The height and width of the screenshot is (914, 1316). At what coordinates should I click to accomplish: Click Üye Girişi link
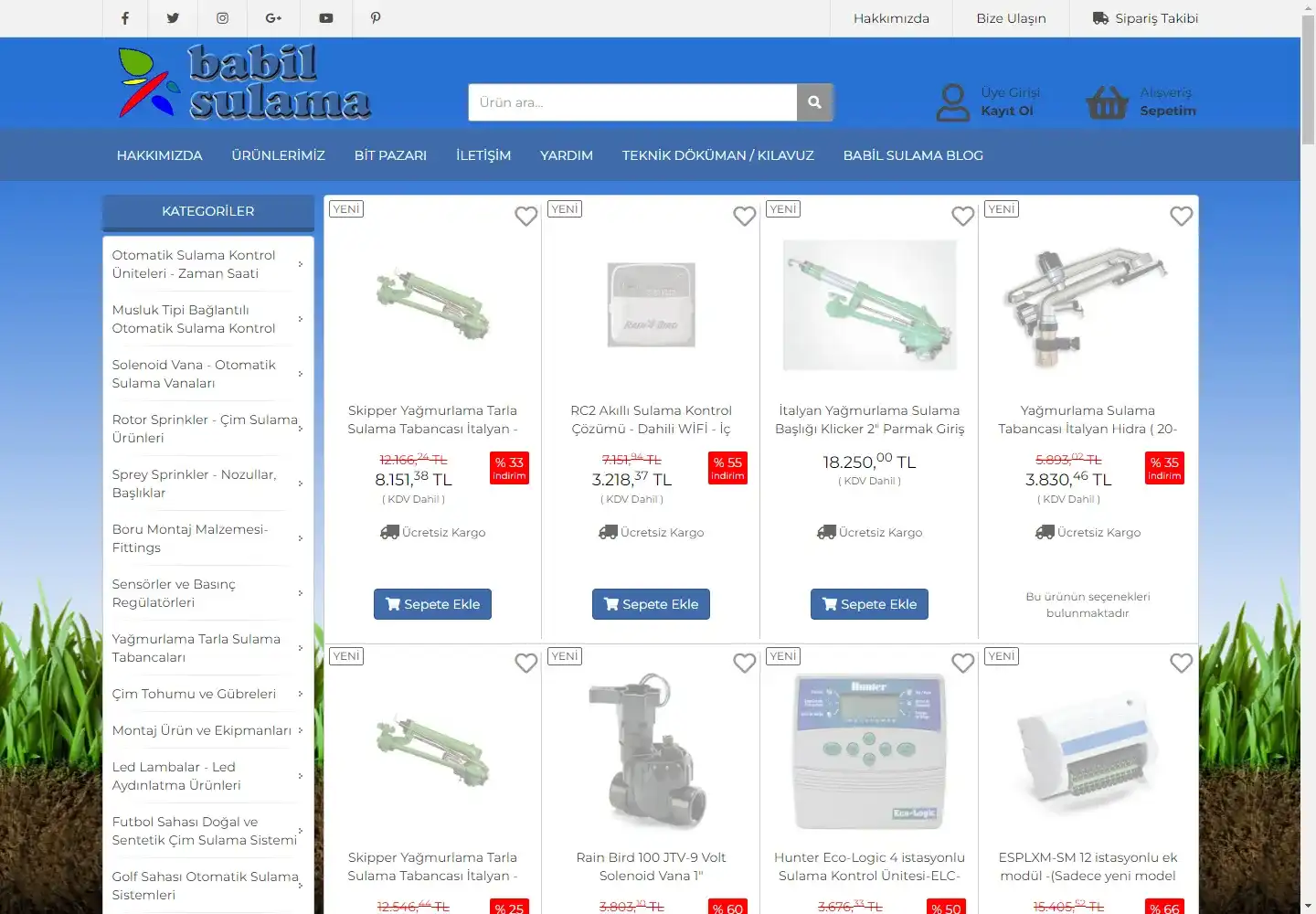click(x=1010, y=92)
